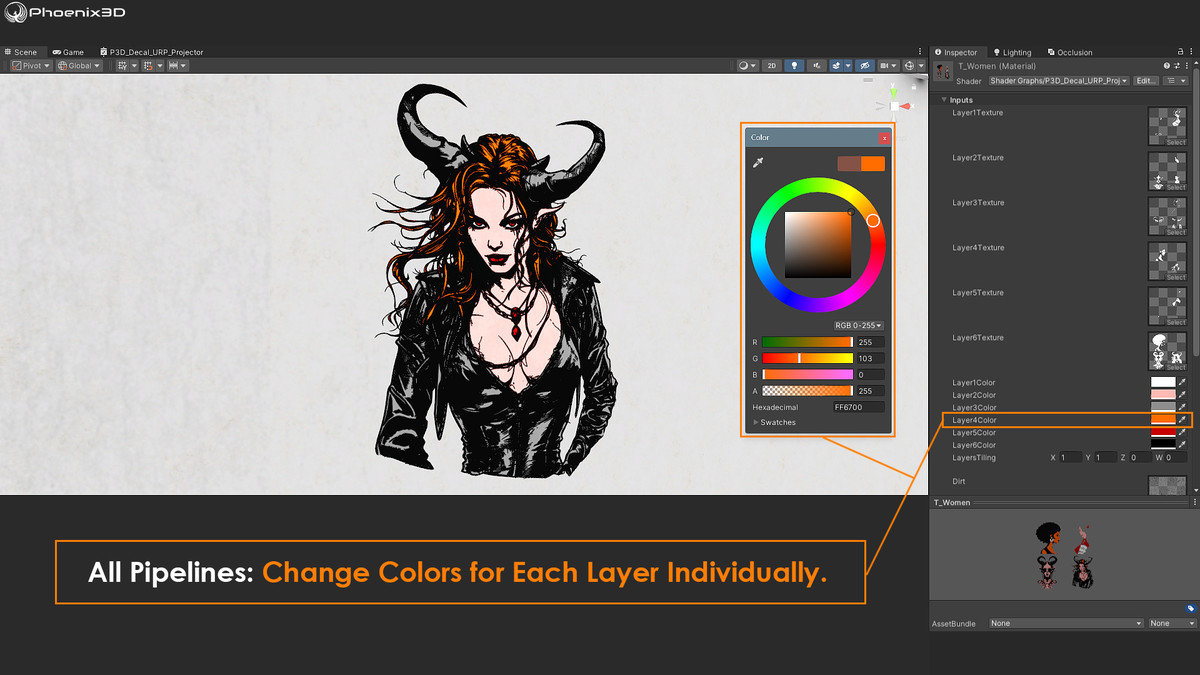Viewport: 1200px width, 675px height.
Task: Pick Layer1Color with its eyedropper icon
Action: (x=1182, y=382)
